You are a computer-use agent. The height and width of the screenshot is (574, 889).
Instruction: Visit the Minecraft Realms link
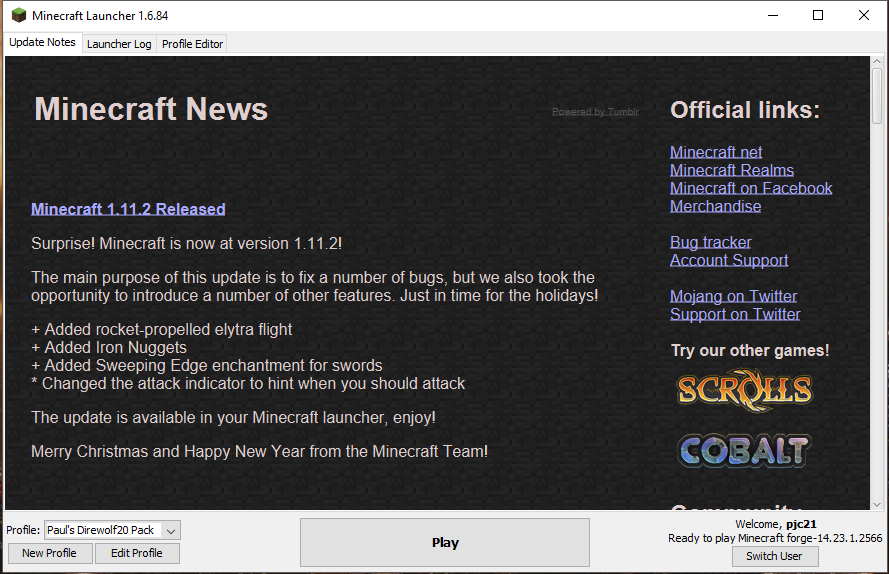point(732,170)
